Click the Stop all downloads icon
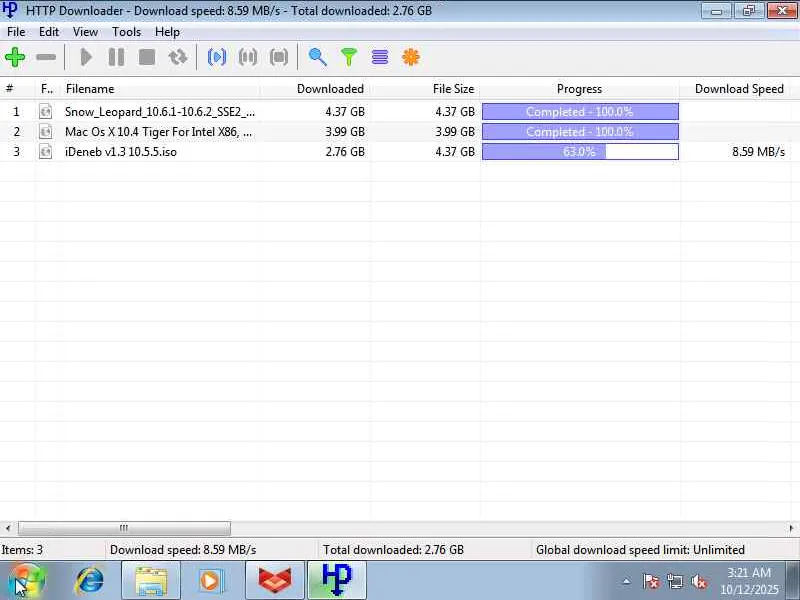The image size is (800, 600). point(279,57)
